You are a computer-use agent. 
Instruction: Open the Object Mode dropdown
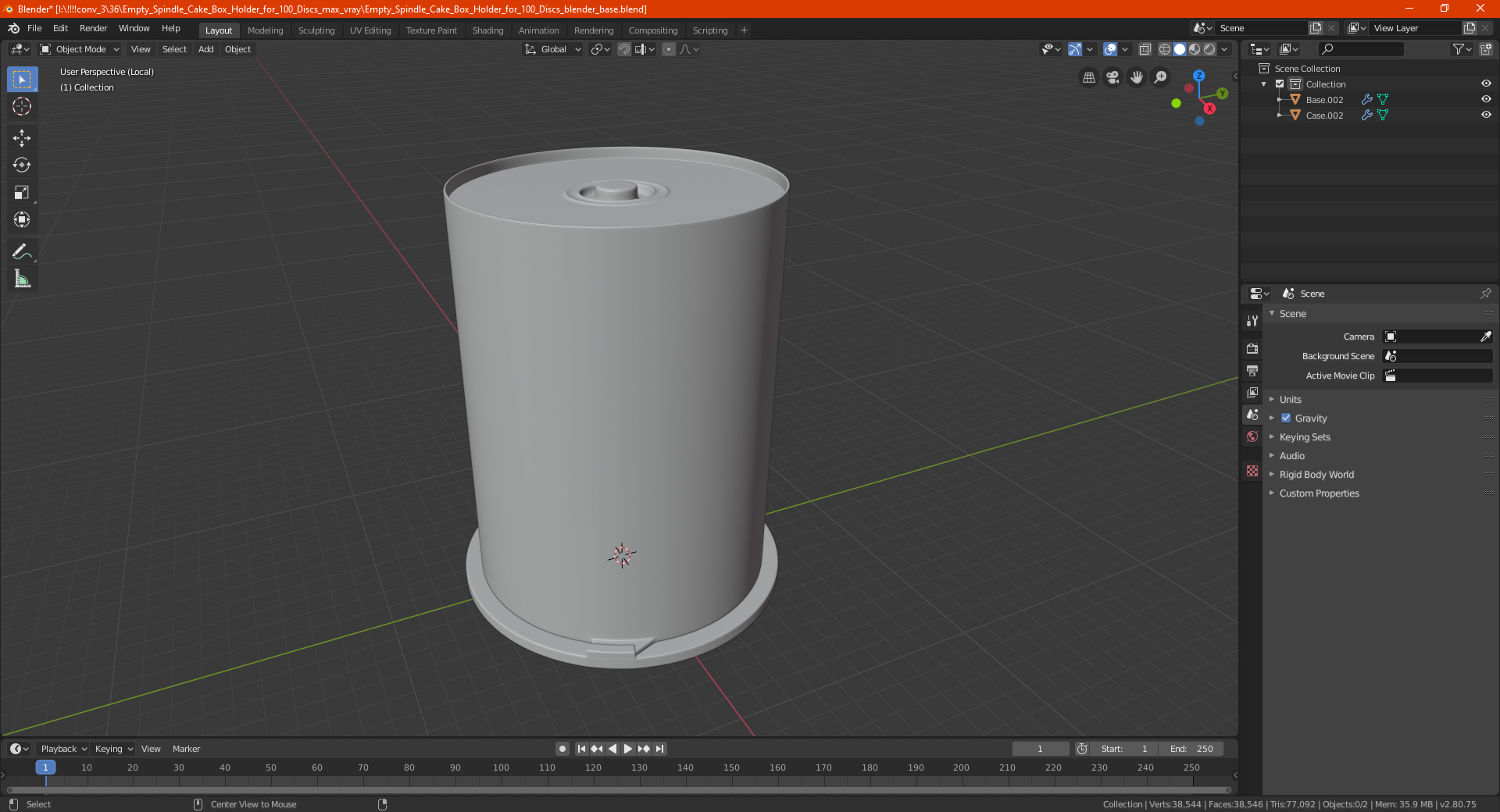pos(80,49)
